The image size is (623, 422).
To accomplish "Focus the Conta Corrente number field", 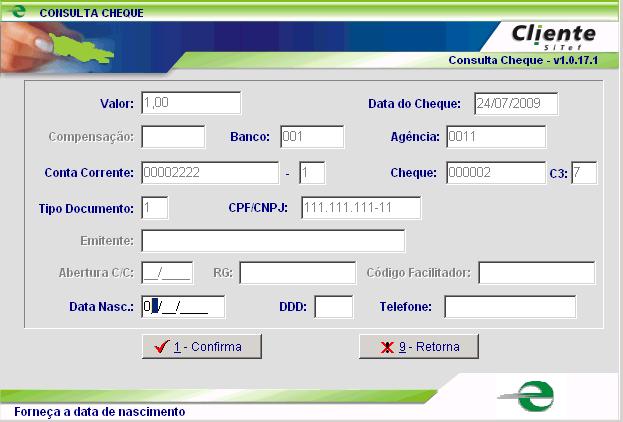I will [x=210, y=173].
